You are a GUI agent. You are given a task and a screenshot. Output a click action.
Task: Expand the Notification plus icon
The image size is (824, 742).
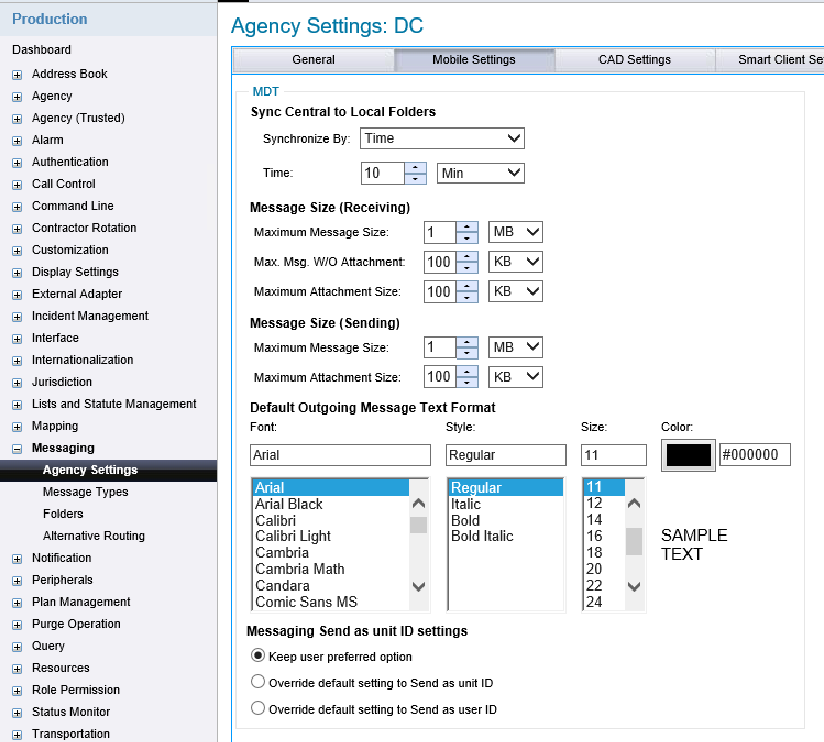coord(17,558)
